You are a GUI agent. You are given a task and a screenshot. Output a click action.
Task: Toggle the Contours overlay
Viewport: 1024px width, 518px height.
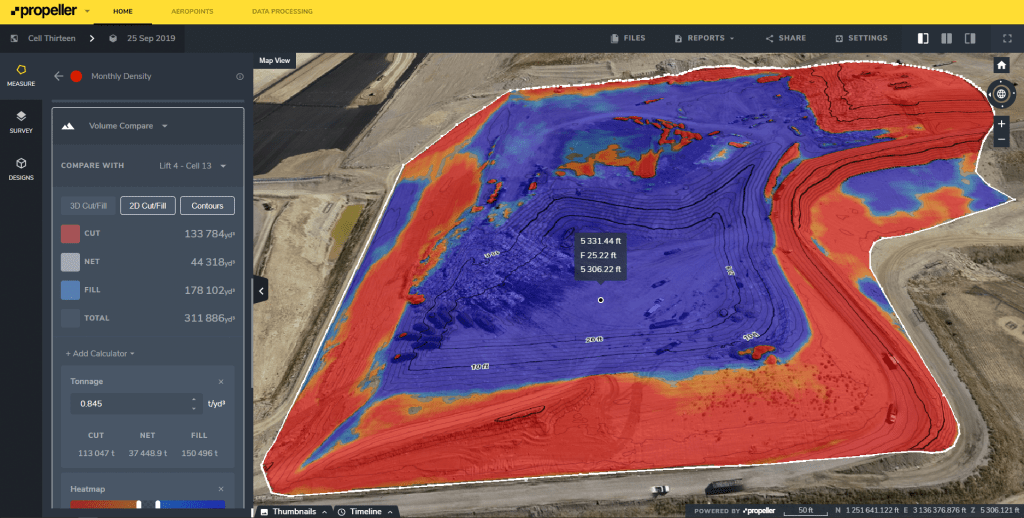coord(207,205)
